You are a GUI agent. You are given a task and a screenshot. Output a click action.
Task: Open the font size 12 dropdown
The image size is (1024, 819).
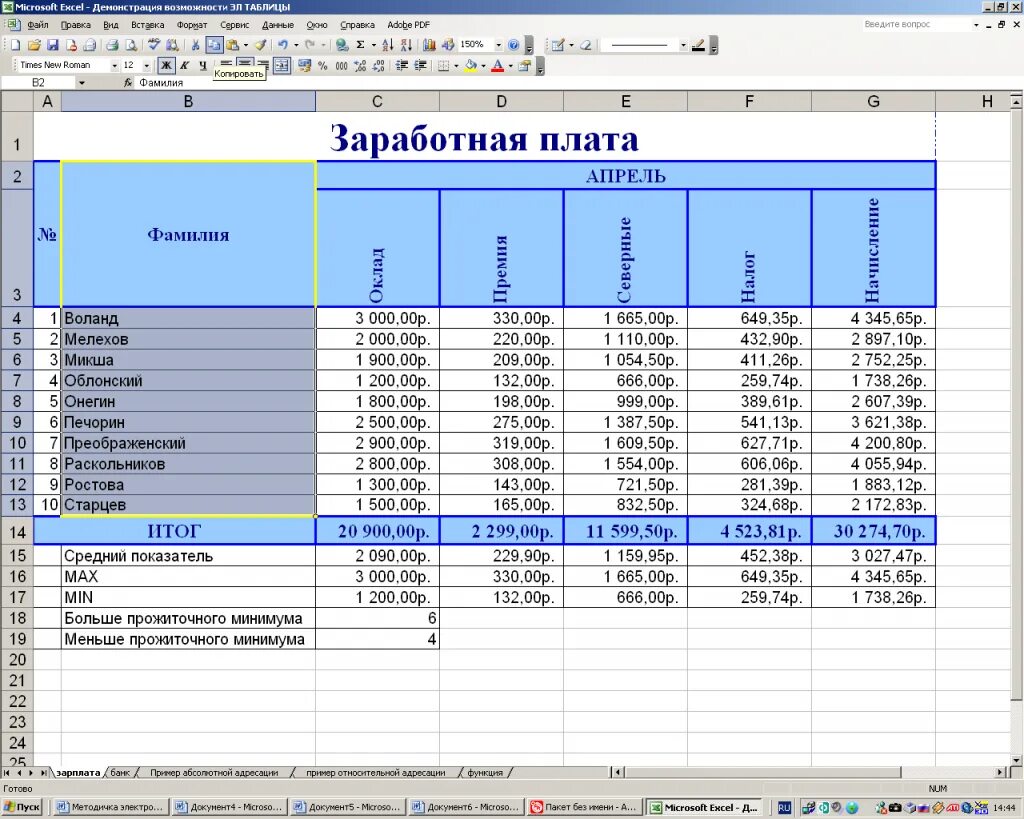(x=146, y=65)
